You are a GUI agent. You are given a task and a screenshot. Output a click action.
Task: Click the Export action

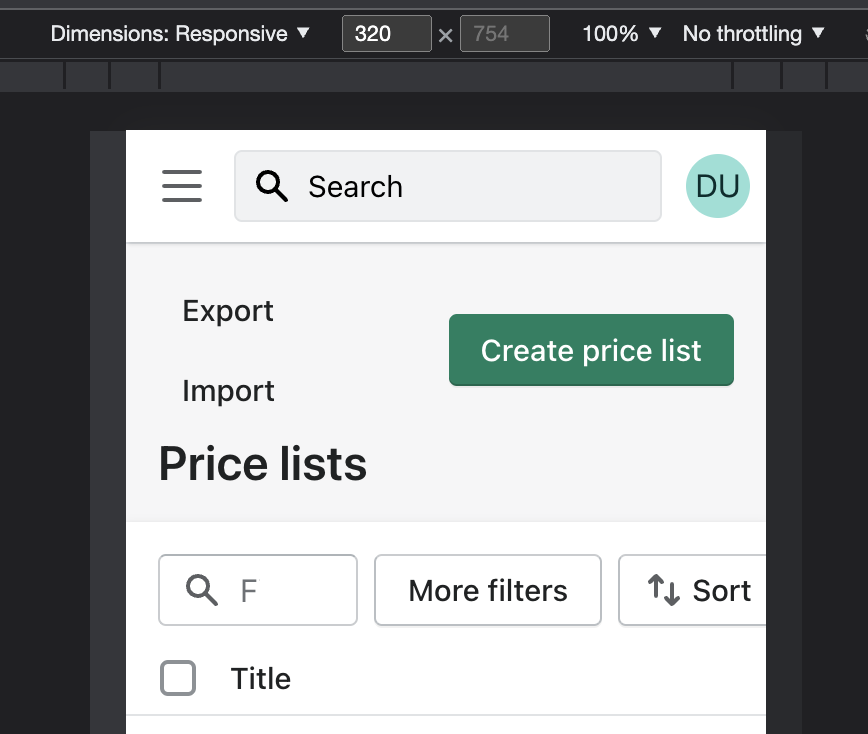(228, 311)
